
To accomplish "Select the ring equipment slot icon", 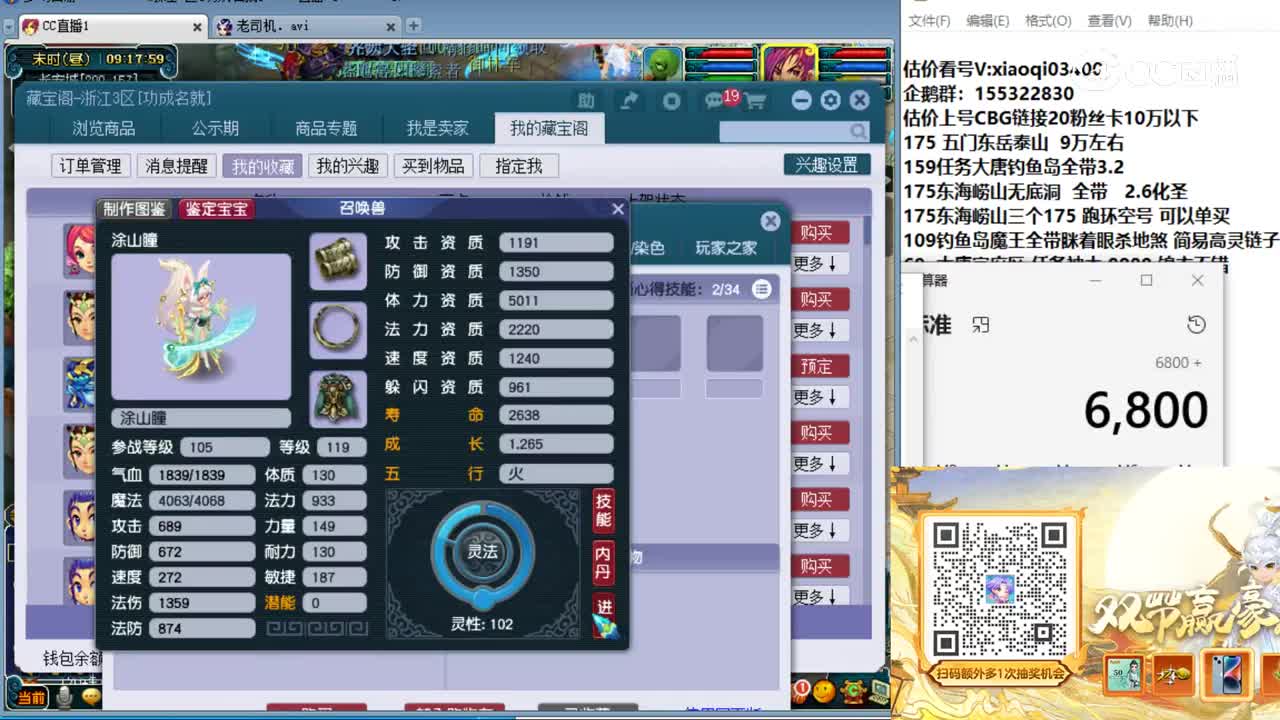I will [x=338, y=330].
